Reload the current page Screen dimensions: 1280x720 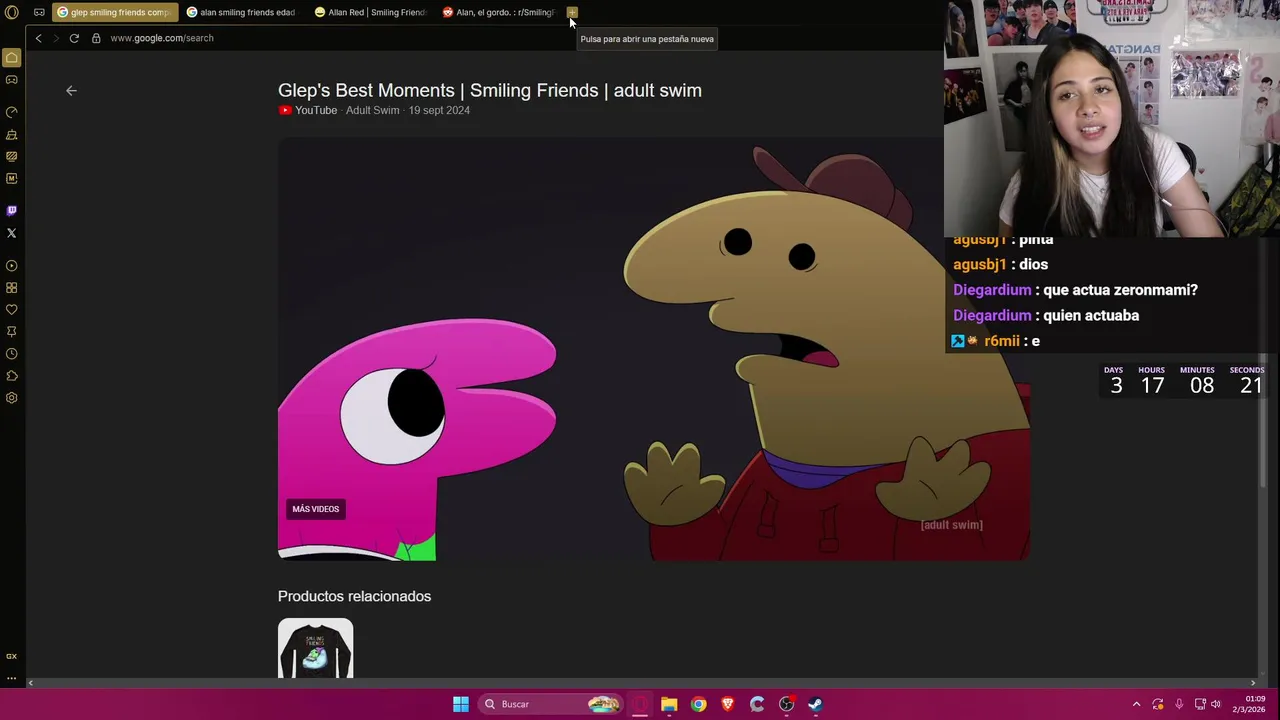click(x=74, y=38)
